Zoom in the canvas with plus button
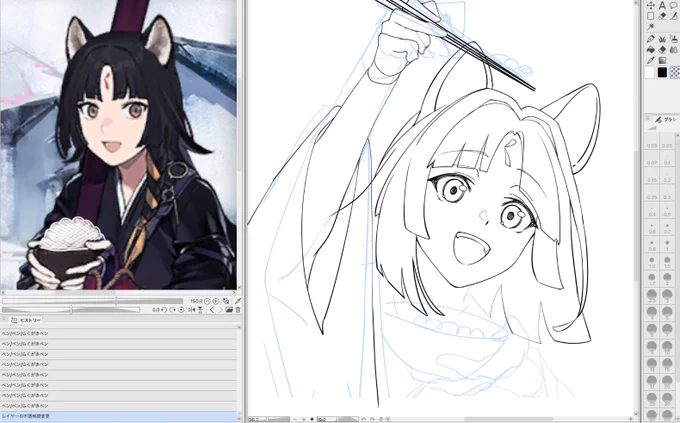 304,420
